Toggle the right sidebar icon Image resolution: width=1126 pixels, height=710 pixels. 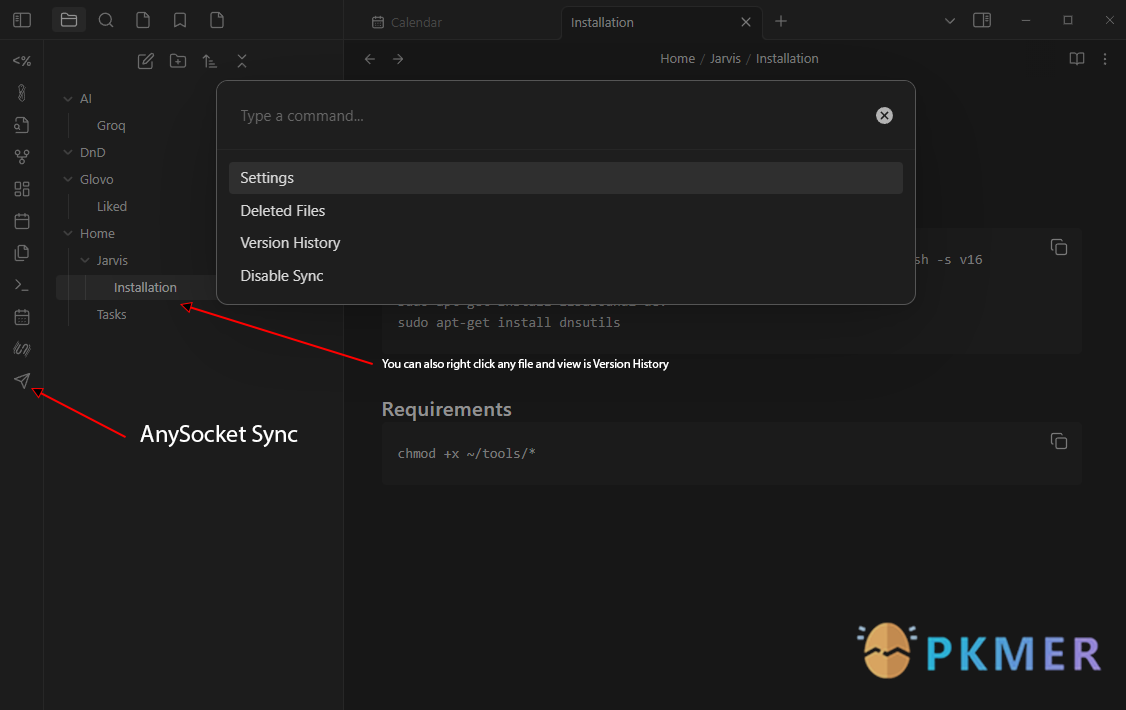[x=982, y=20]
